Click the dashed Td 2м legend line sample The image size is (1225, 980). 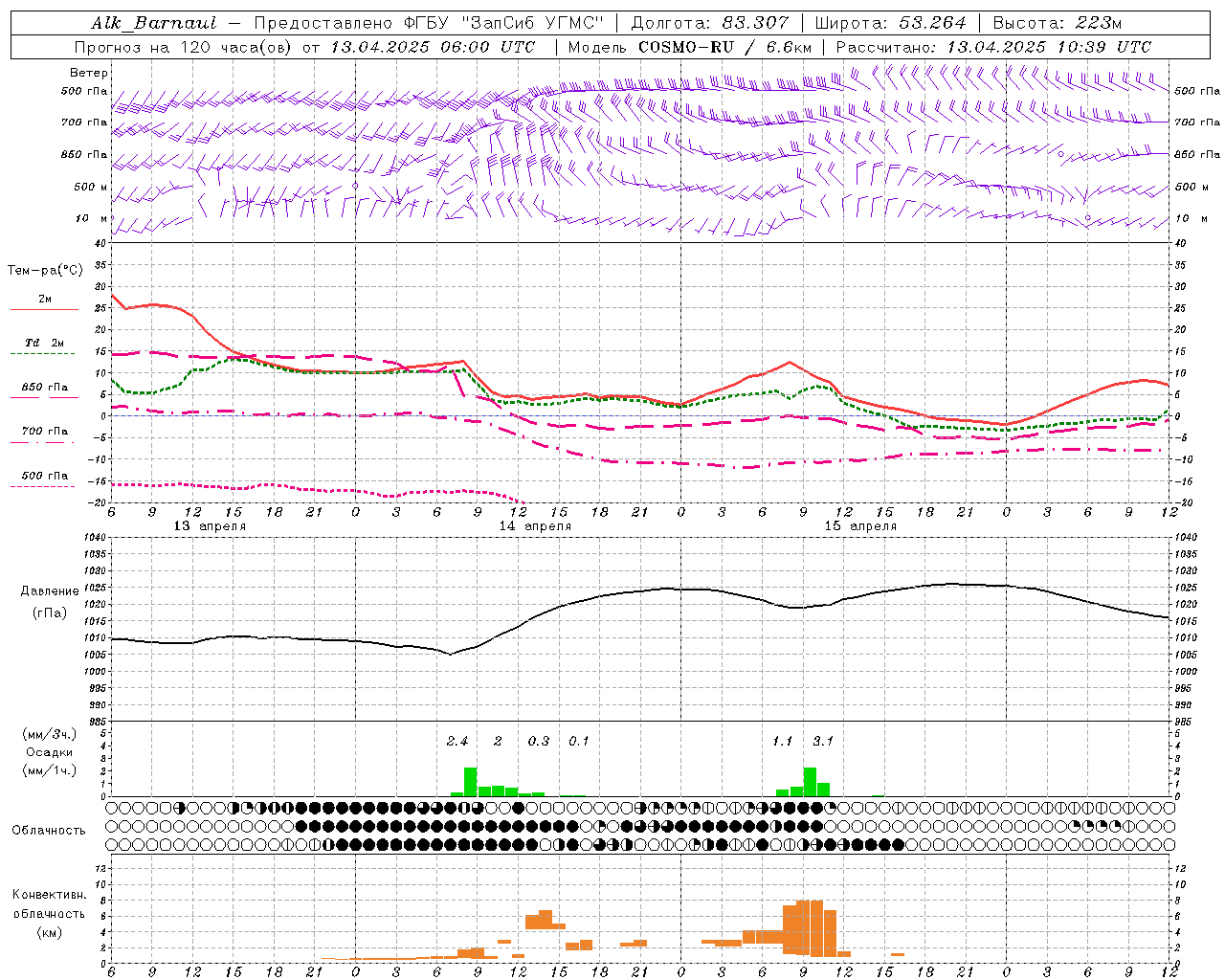click(44, 353)
